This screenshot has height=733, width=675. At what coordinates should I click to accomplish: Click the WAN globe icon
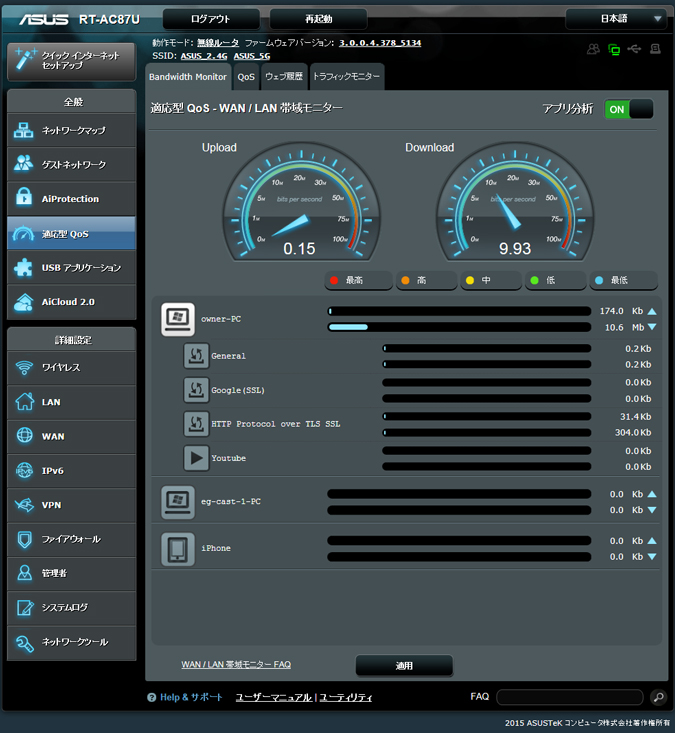24,436
